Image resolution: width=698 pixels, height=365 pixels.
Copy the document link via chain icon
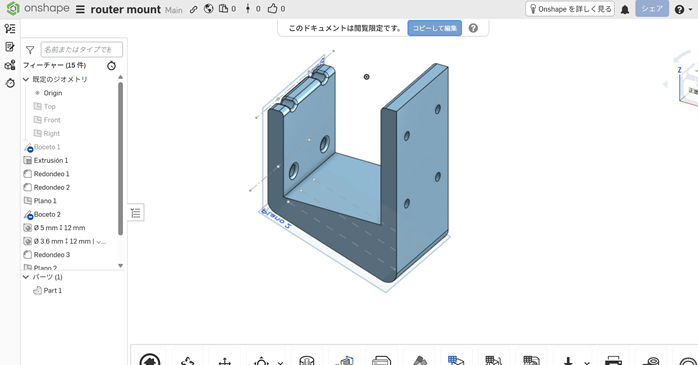coord(194,9)
